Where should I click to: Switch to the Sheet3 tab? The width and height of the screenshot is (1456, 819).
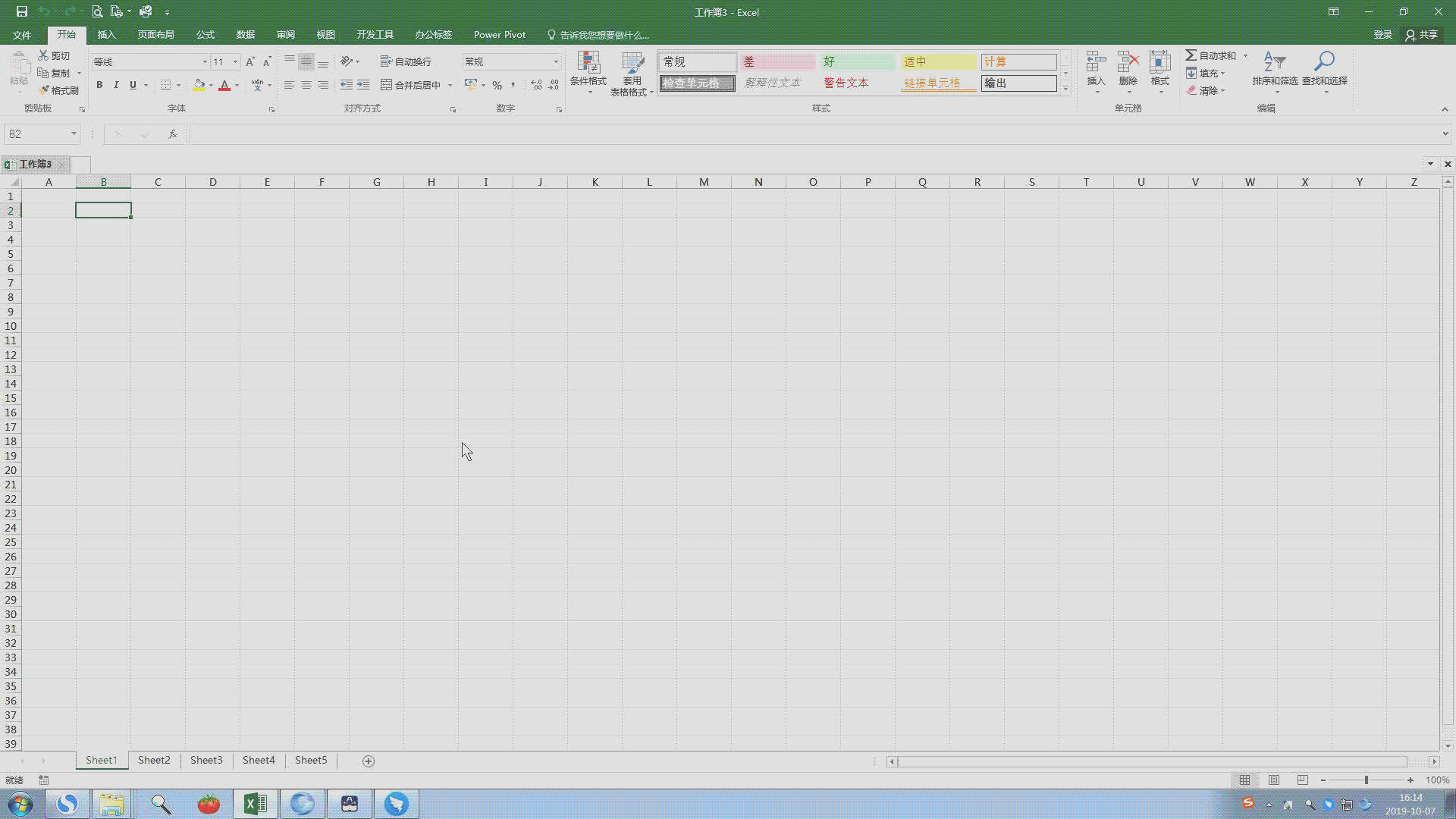point(206,760)
